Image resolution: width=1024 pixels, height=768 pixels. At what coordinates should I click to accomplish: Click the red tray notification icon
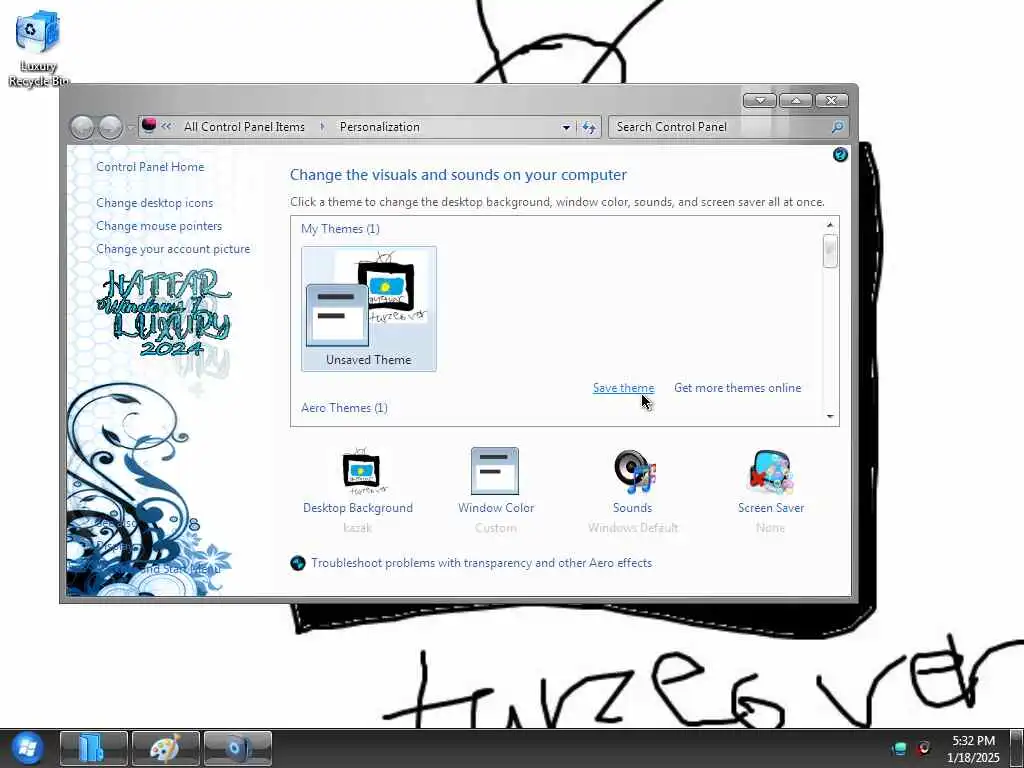point(924,748)
